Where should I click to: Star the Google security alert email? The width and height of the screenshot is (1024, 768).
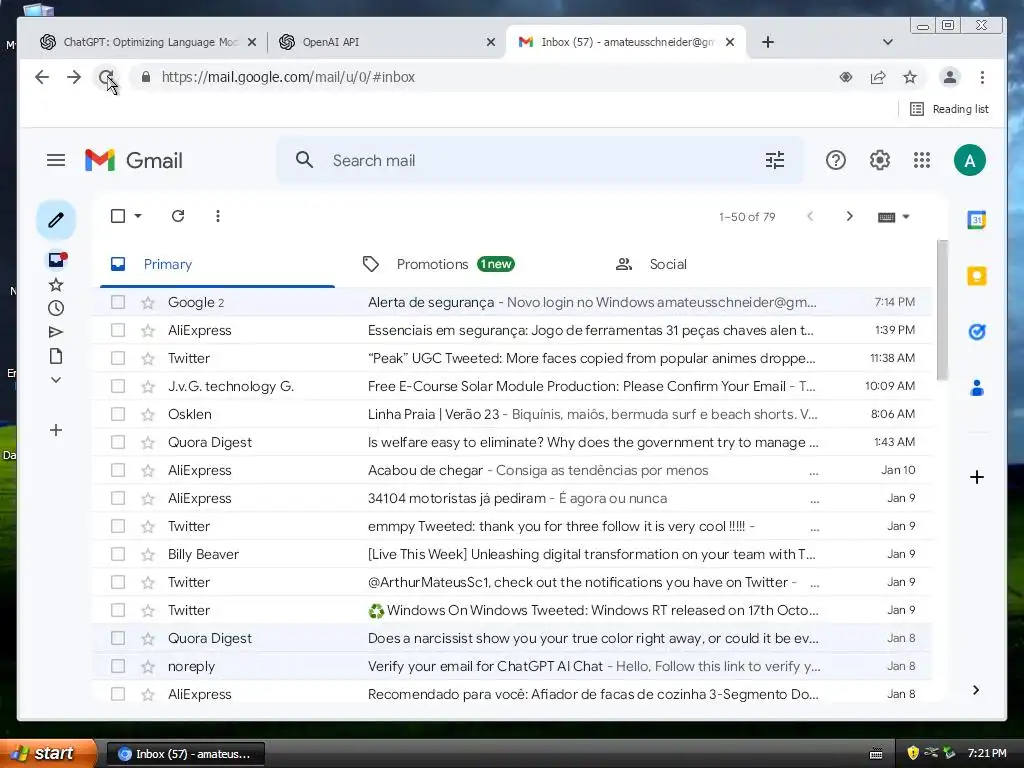(x=148, y=302)
